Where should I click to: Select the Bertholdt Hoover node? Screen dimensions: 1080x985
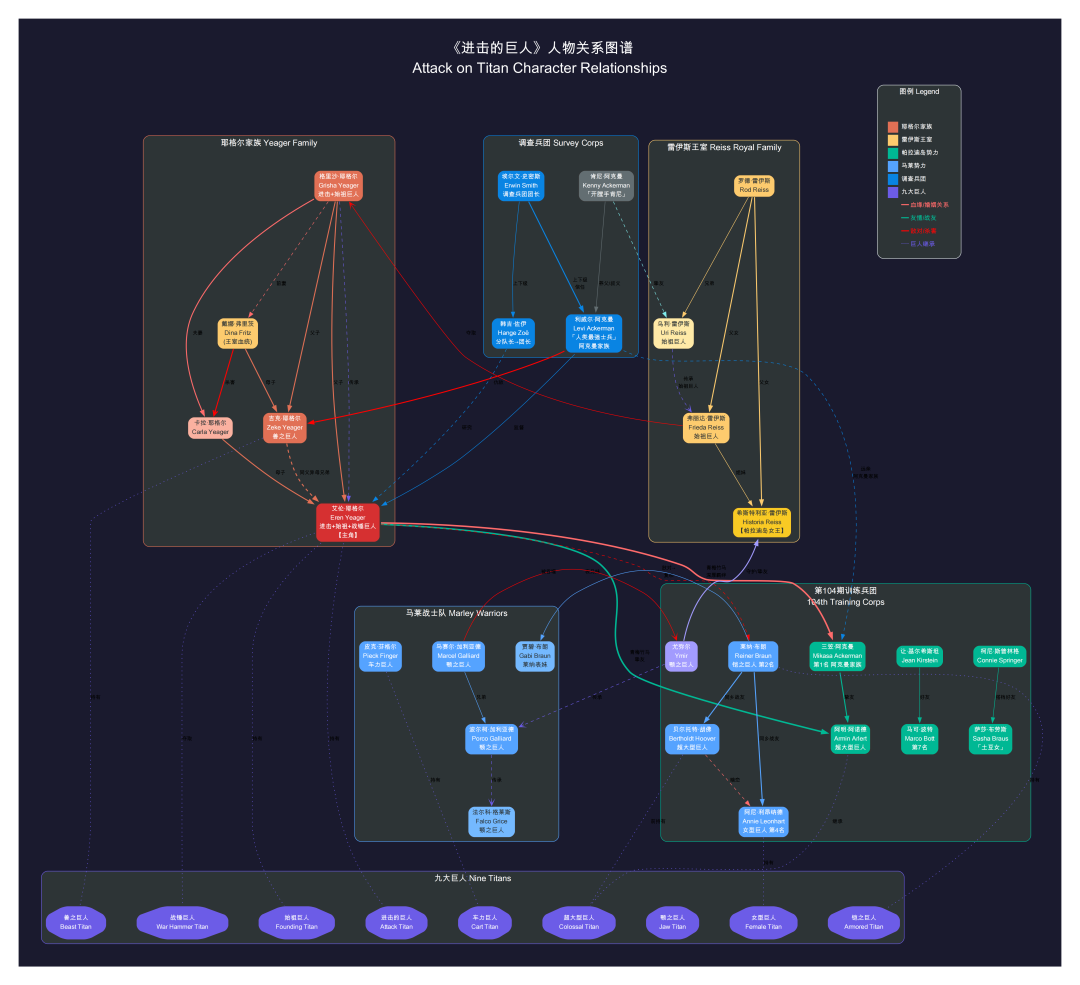tap(692, 739)
